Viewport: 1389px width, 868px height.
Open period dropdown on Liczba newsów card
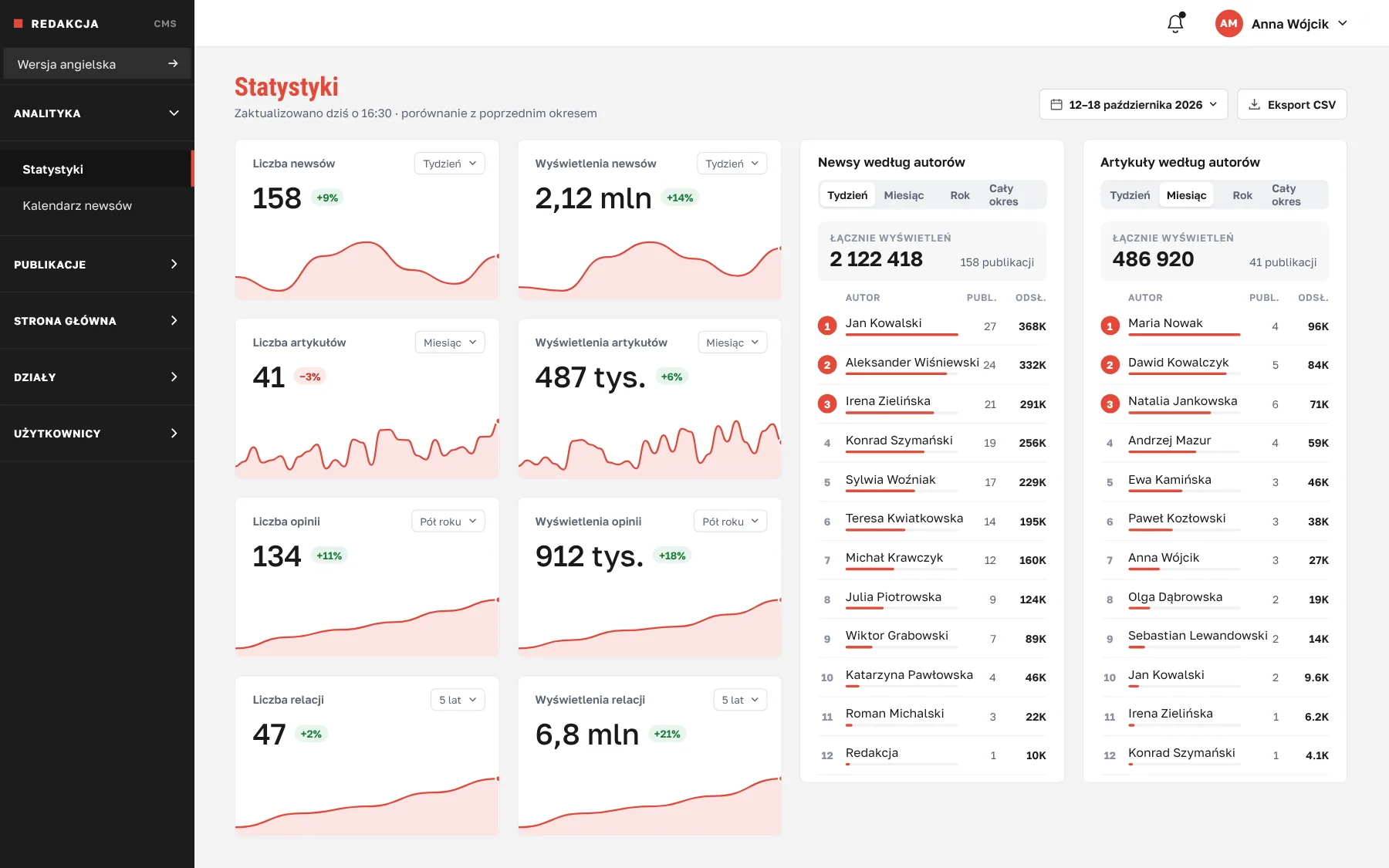[x=450, y=164]
